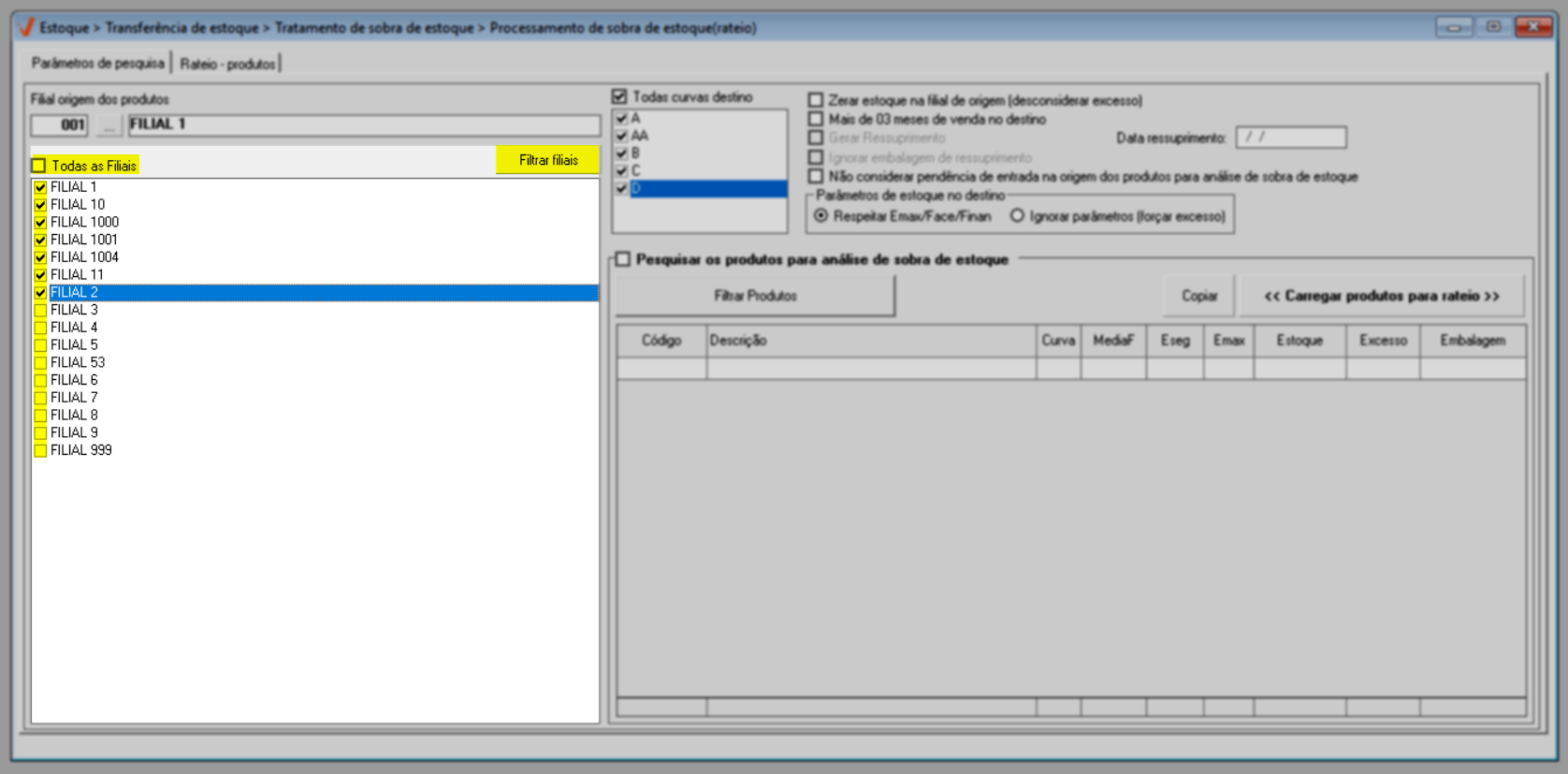Image resolution: width=1568 pixels, height=774 pixels.
Task: Check the FILIAL 6 checkbox
Action: (x=40, y=381)
